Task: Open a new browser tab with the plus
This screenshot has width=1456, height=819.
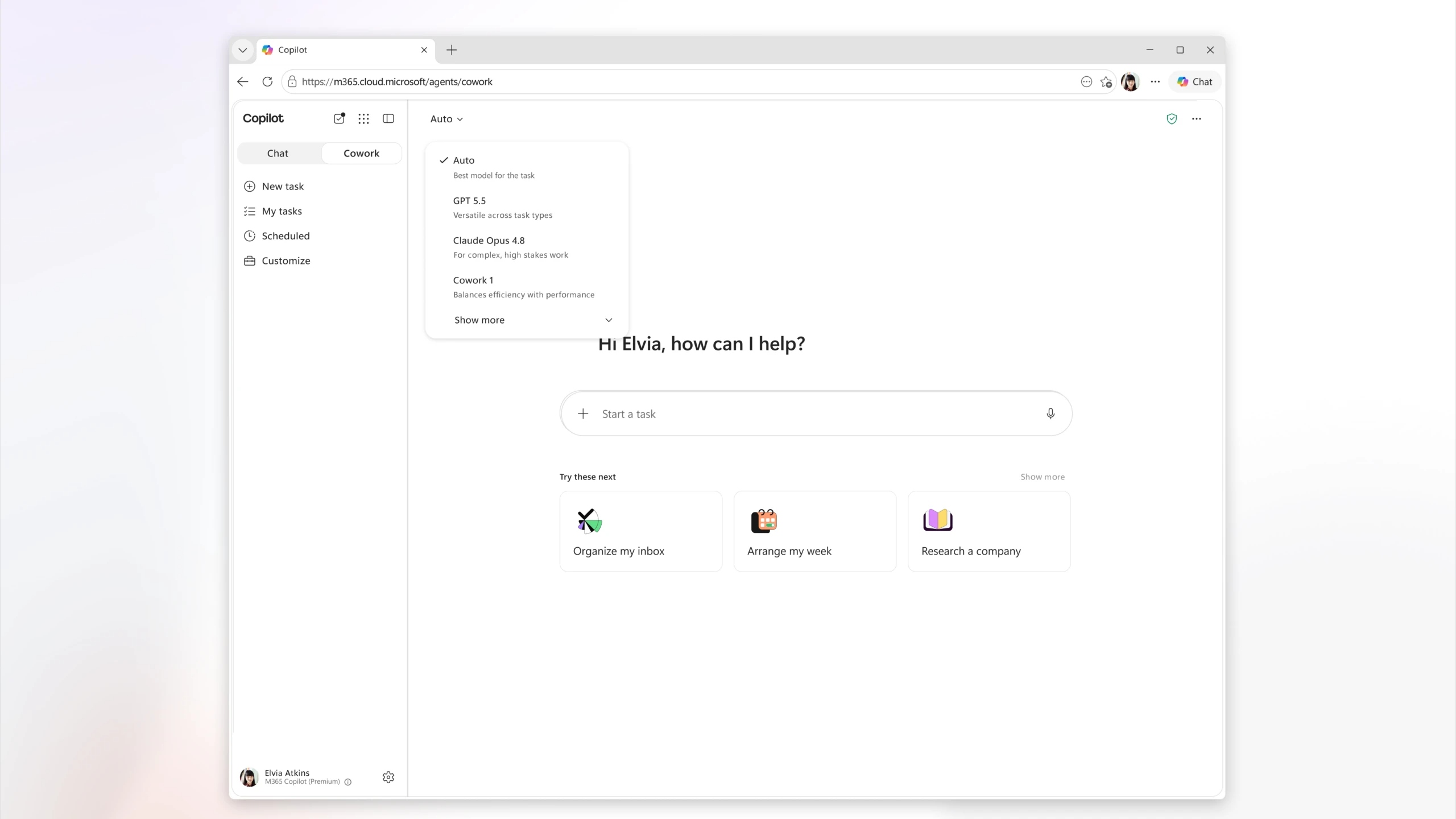Action: 452,50
